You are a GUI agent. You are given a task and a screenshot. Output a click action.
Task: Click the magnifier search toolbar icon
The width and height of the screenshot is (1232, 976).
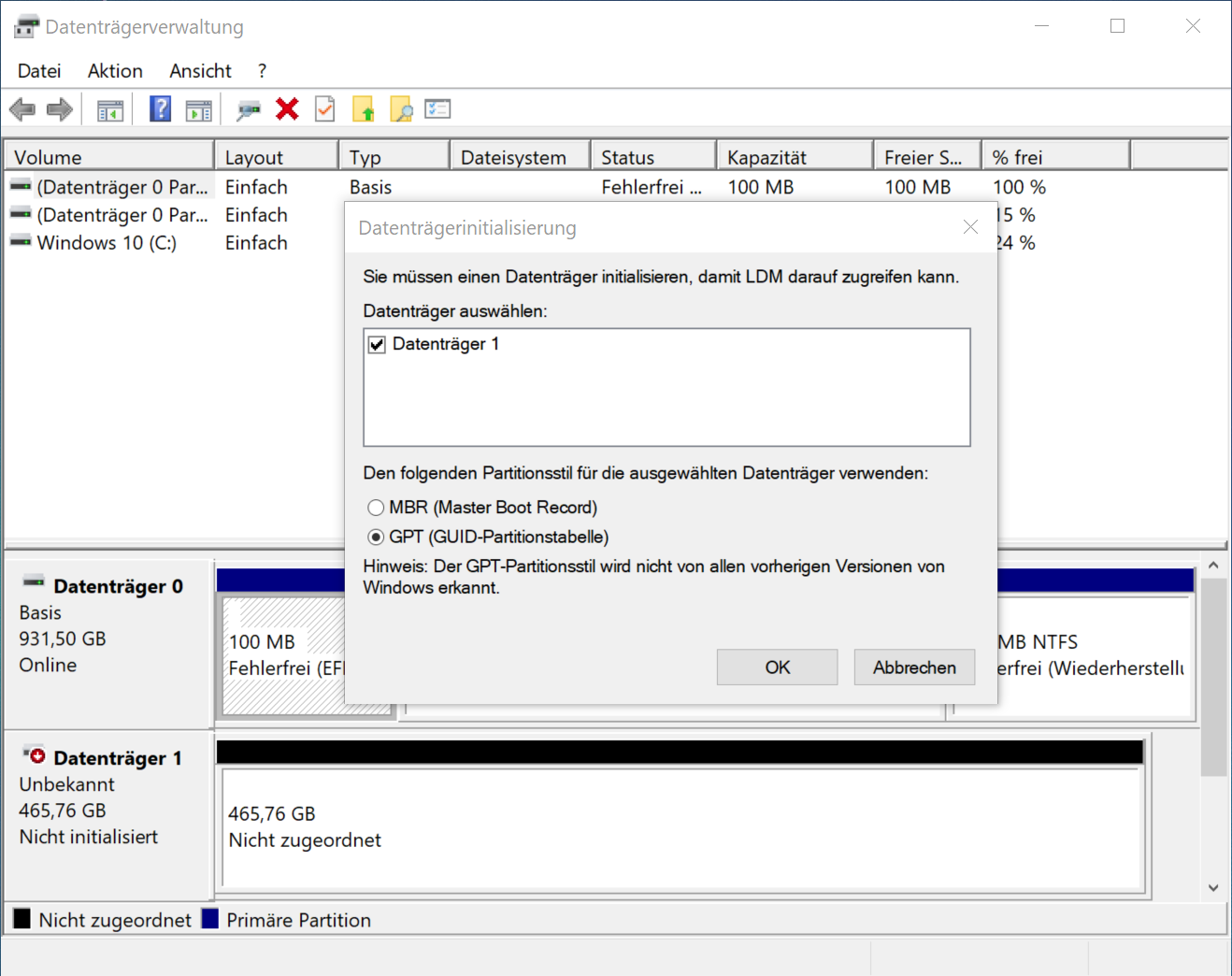[x=401, y=109]
